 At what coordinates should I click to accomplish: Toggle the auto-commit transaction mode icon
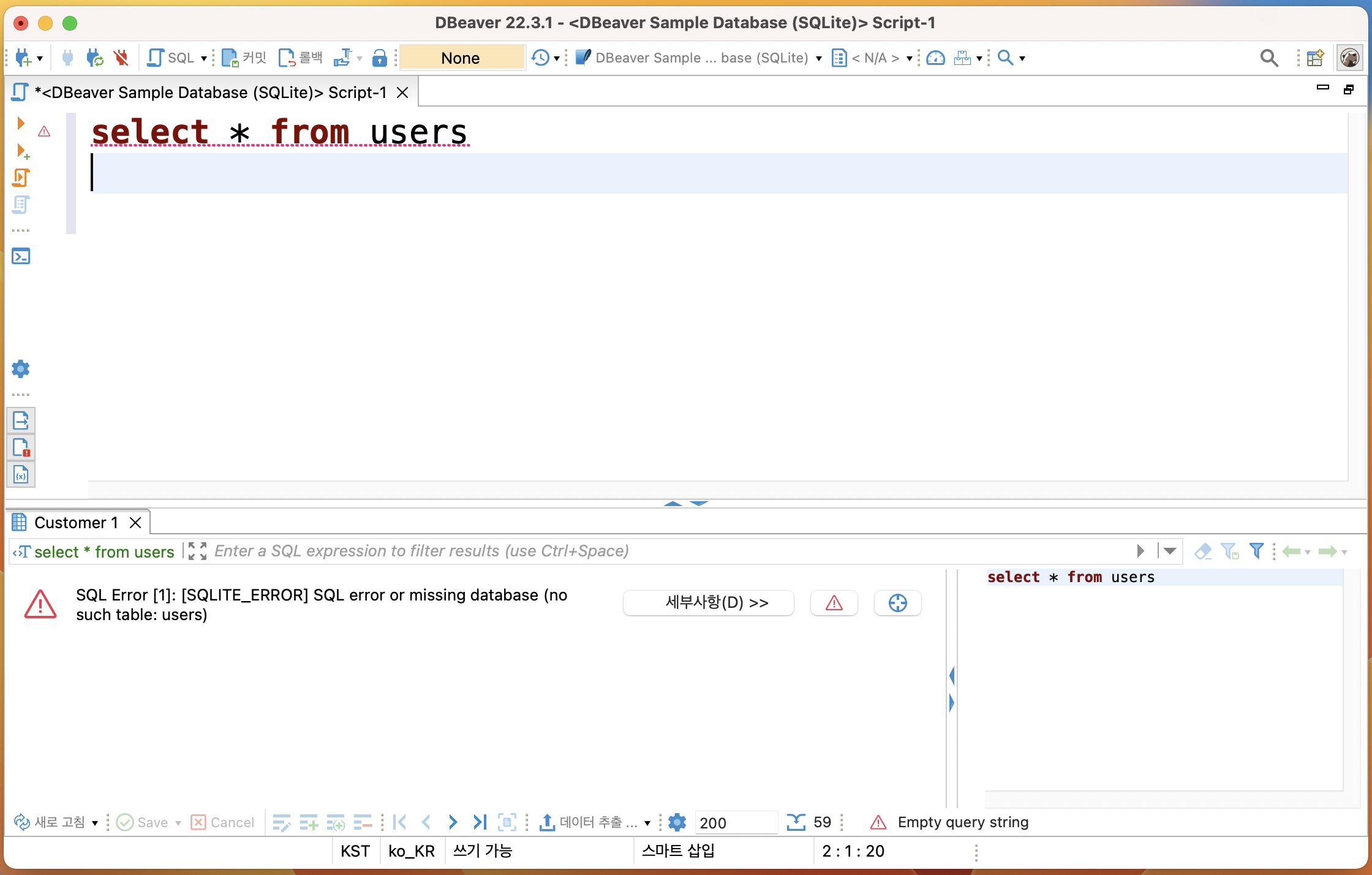click(342, 58)
